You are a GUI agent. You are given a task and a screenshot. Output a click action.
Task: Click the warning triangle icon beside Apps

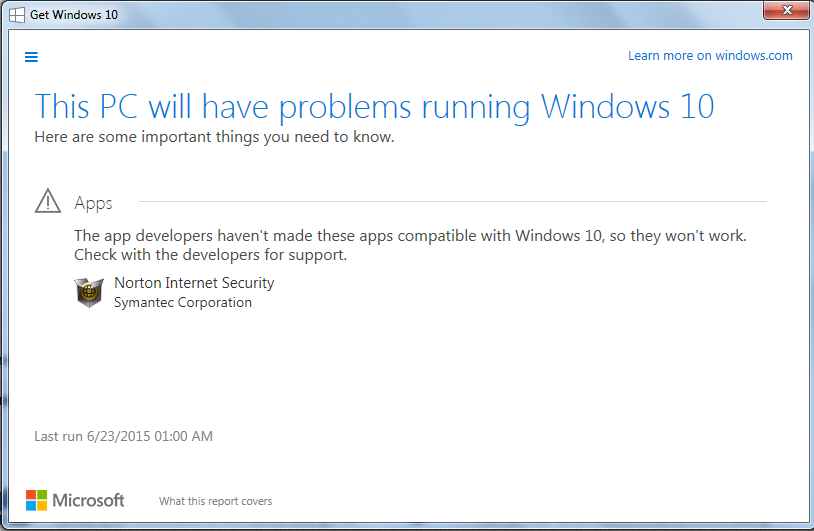coord(48,201)
